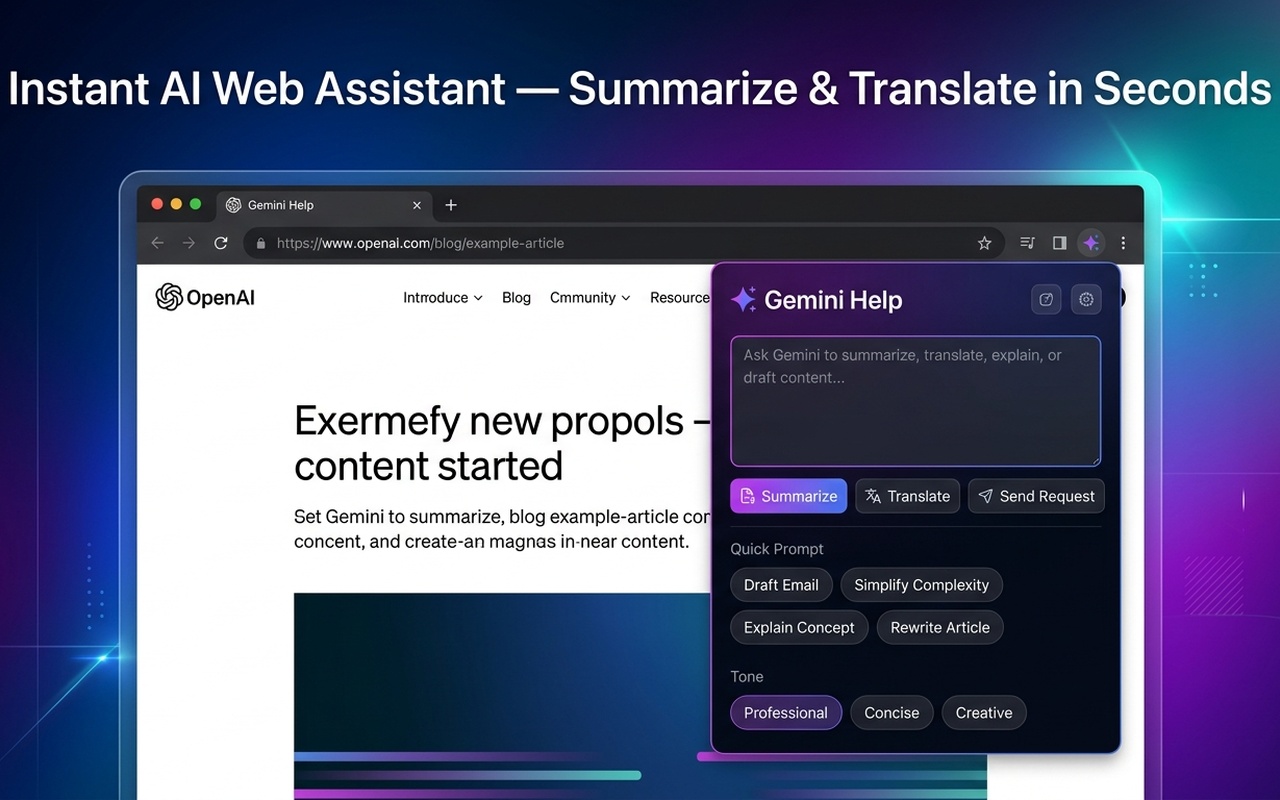The image size is (1280, 800).
Task: Open a new tab with the plus button
Action: click(451, 205)
